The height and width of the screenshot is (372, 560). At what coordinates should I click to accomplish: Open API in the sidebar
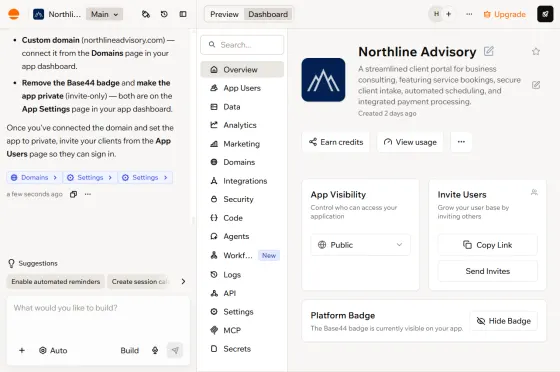pos(242,293)
